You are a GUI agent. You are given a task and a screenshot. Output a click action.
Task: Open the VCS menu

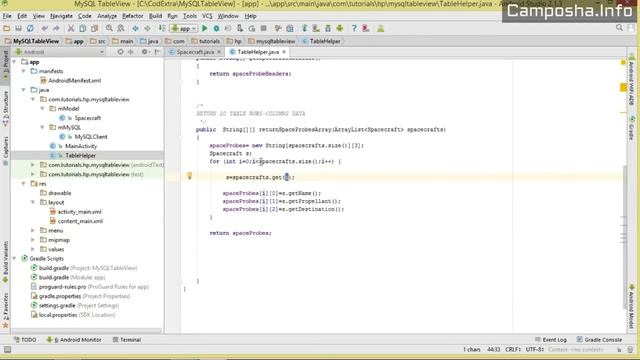click(207, 16)
